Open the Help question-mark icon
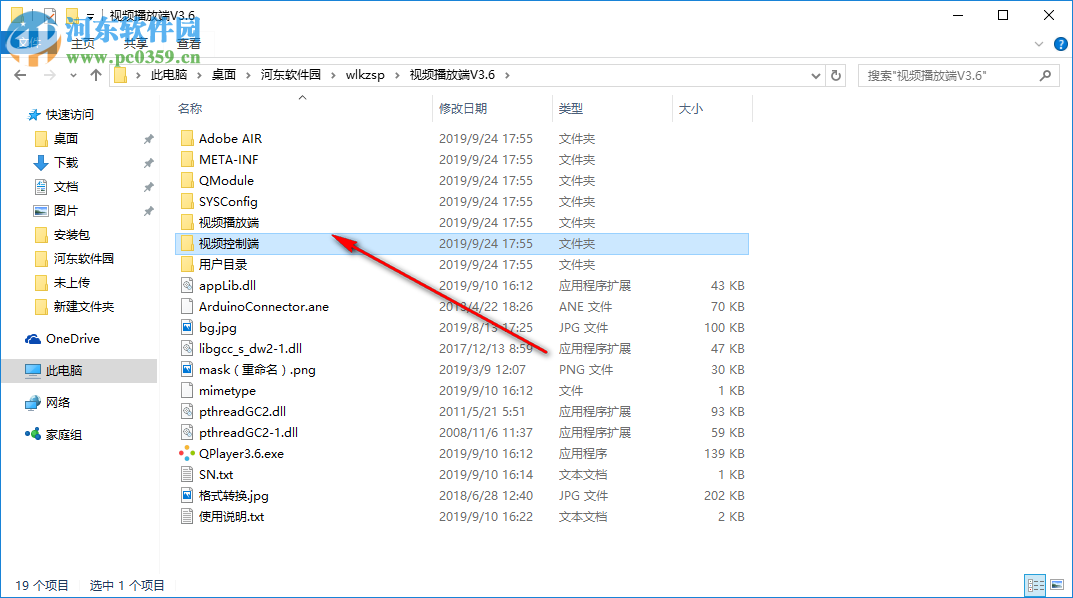Image resolution: width=1073 pixels, height=598 pixels. coord(1060,43)
